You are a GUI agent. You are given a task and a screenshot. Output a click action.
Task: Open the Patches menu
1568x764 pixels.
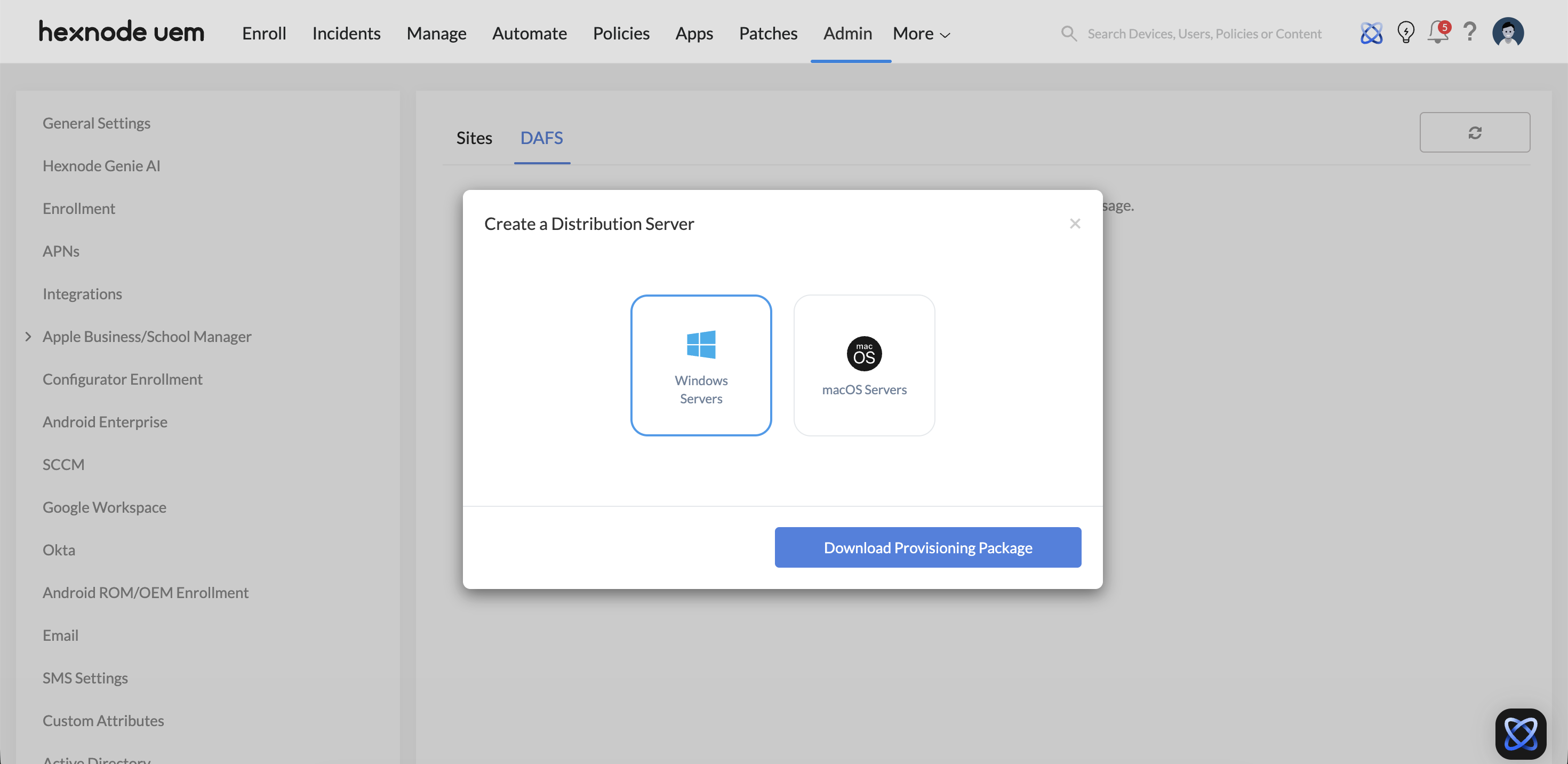pos(767,34)
